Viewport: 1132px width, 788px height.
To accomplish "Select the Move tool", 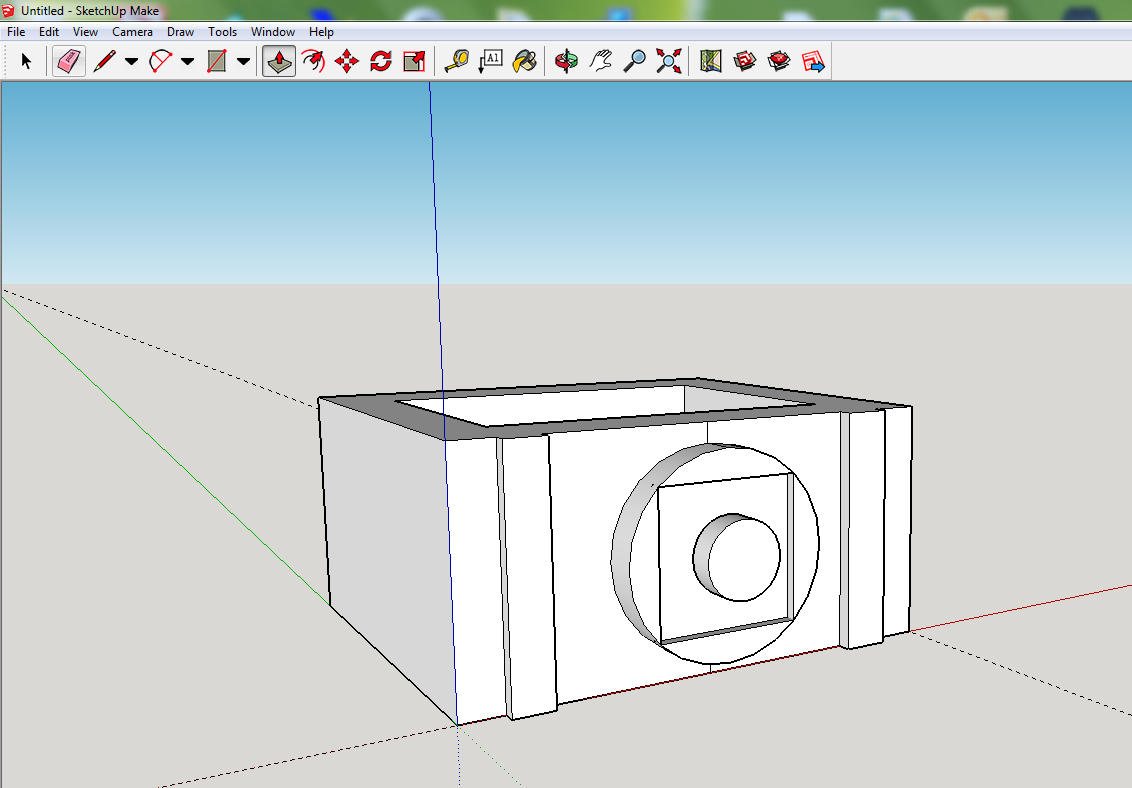I will tap(345, 60).
